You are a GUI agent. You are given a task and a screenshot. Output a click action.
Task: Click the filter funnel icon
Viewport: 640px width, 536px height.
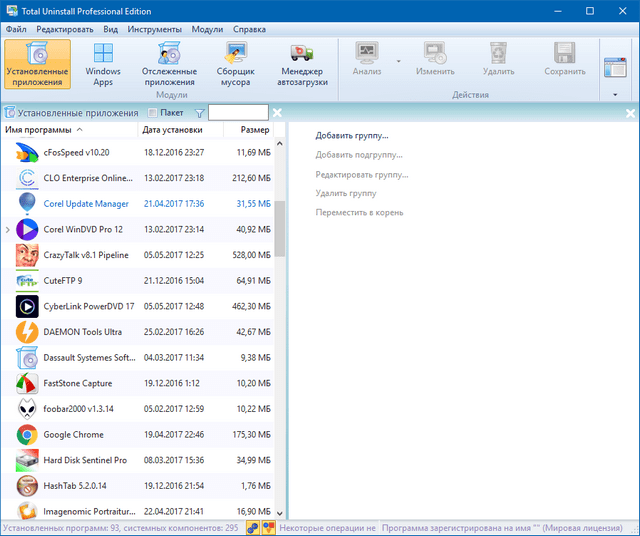[199, 113]
